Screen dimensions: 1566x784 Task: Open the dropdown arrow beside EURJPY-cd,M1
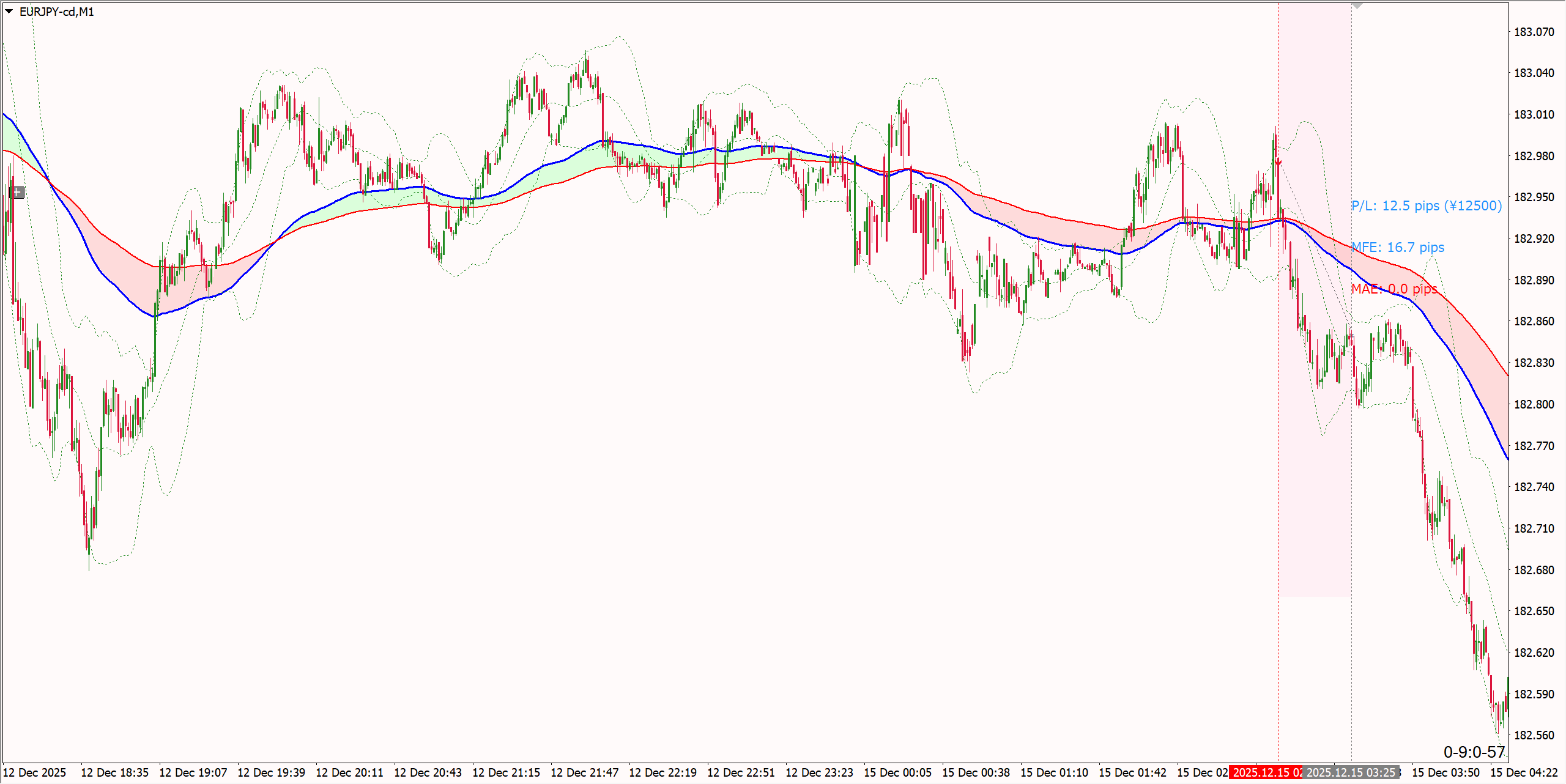click(x=9, y=11)
